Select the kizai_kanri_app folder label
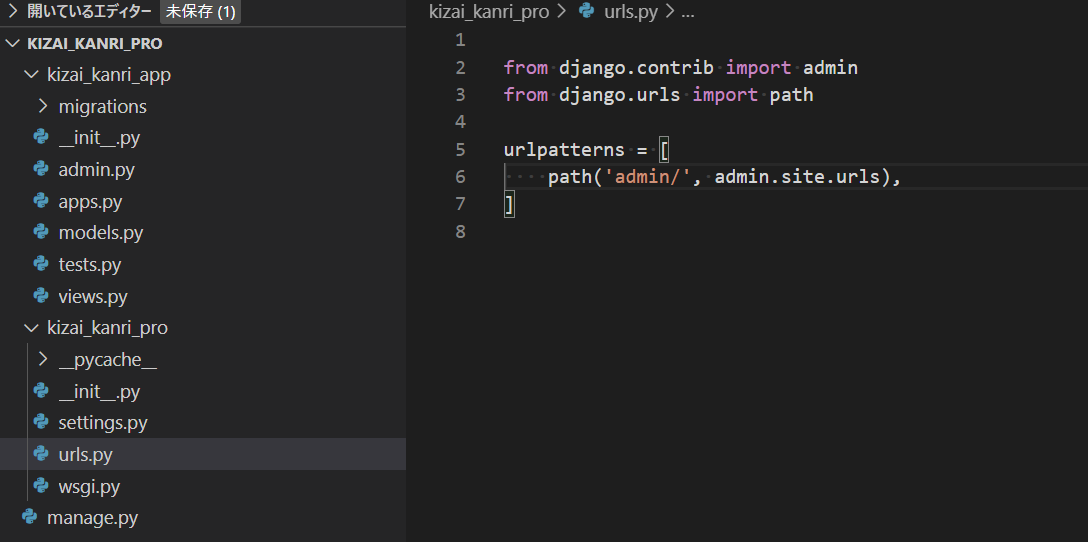 tap(109, 75)
